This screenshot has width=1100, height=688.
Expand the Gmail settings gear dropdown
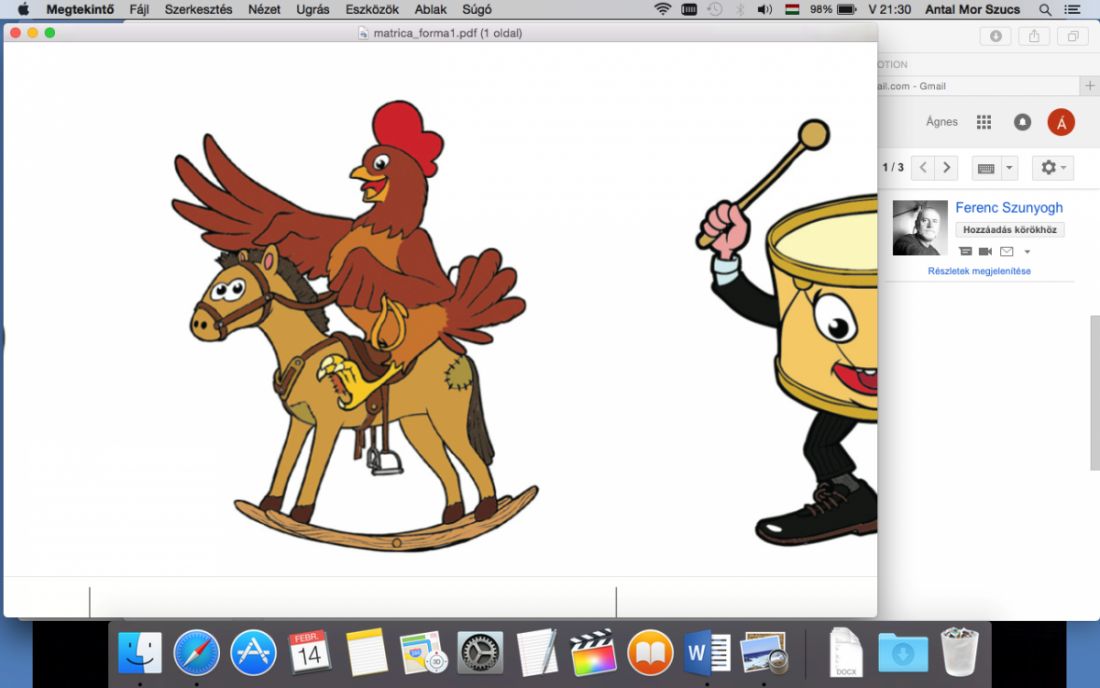[1053, 168]
